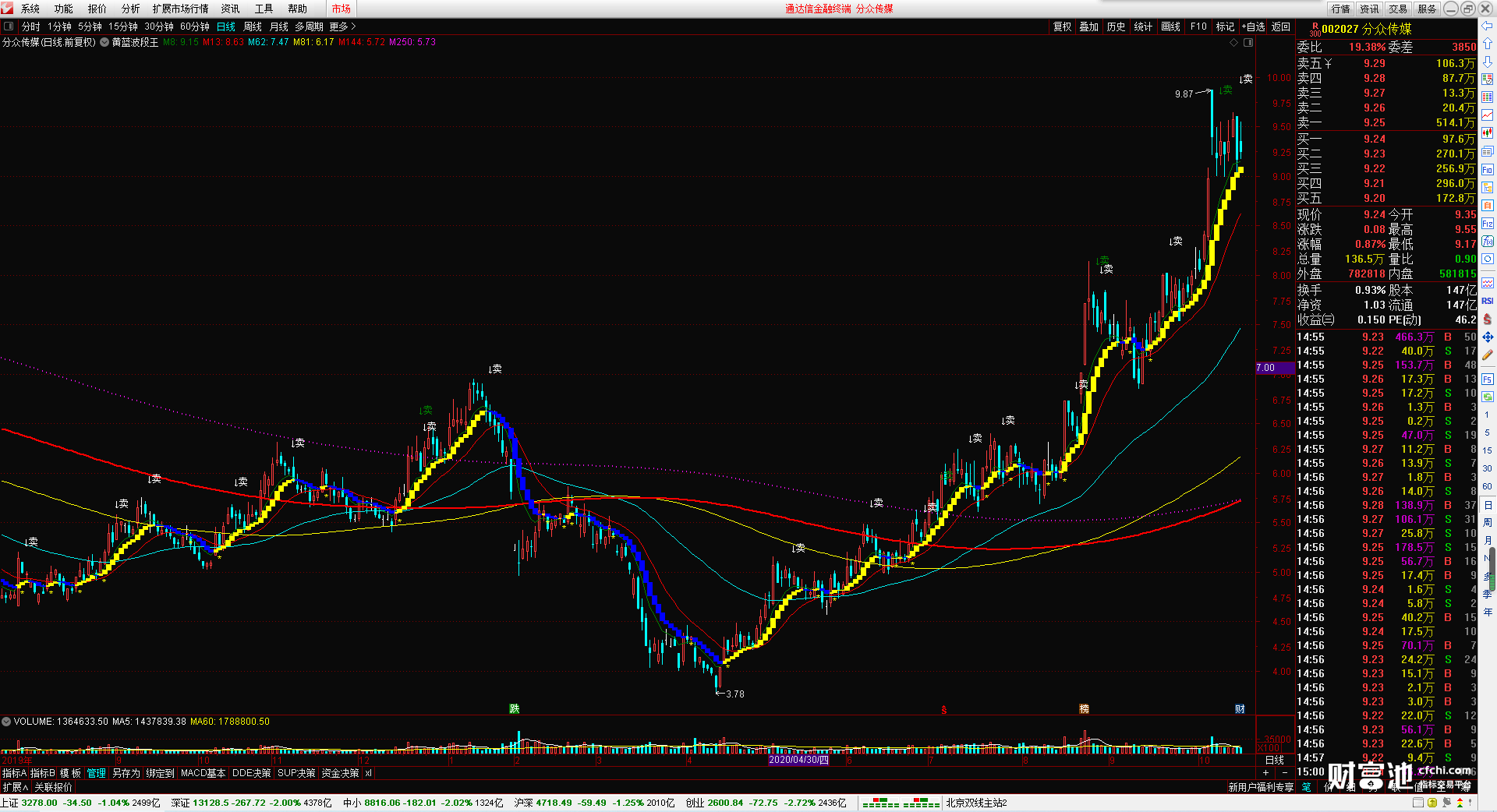Expand the 更多 periods dropdown
The width and height of the screenshot is (1497, 812).
[x=342, y=26]
